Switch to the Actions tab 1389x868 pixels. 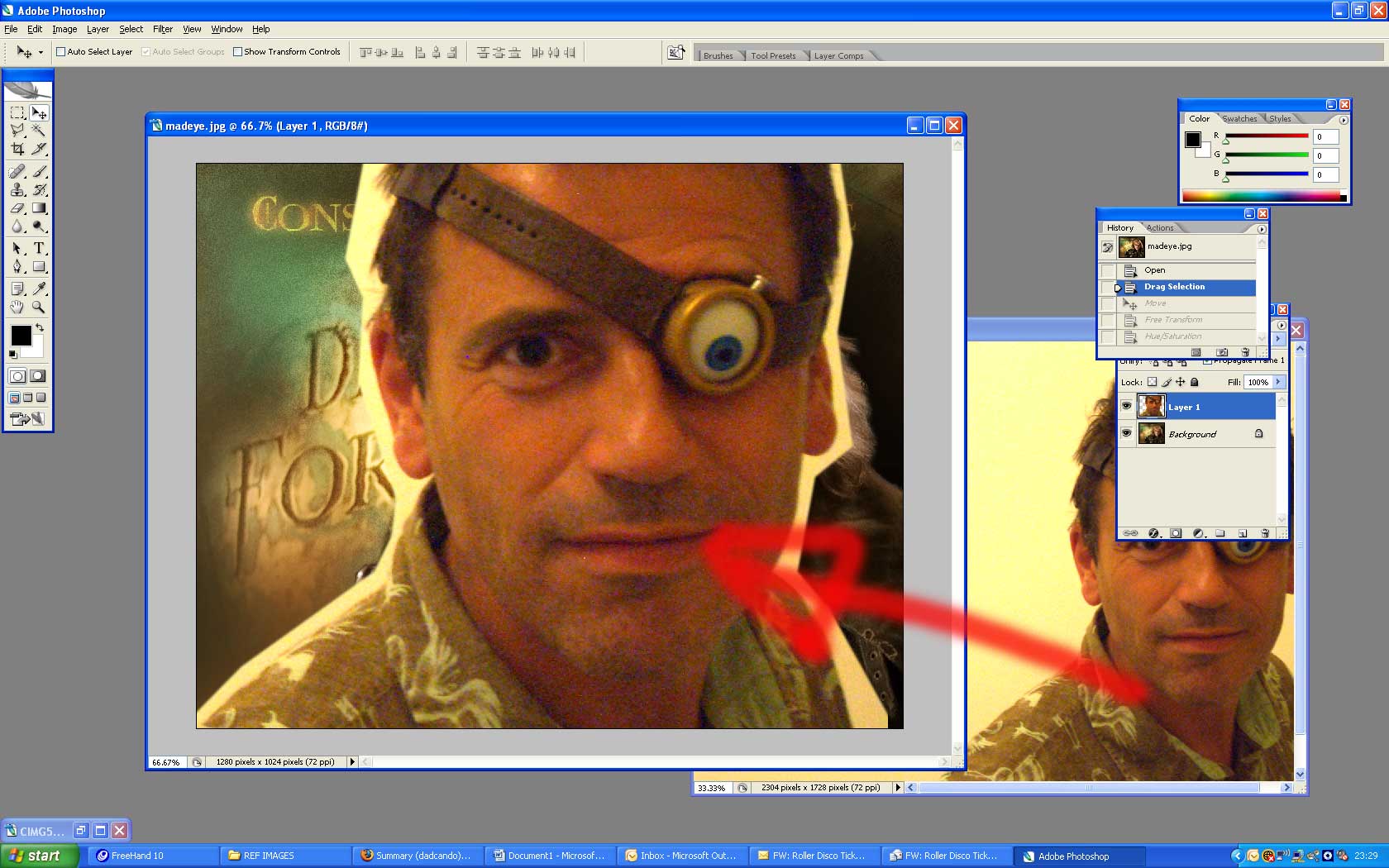[1159, 228]
